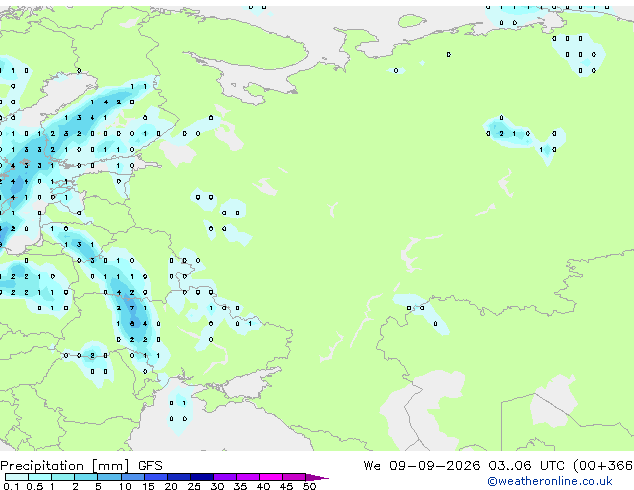Click the 'We 09-09-2026 03..06 UTC' date label
Image resolution: width=634 pixels, height=490 pixels.
[x=466, y=466]
